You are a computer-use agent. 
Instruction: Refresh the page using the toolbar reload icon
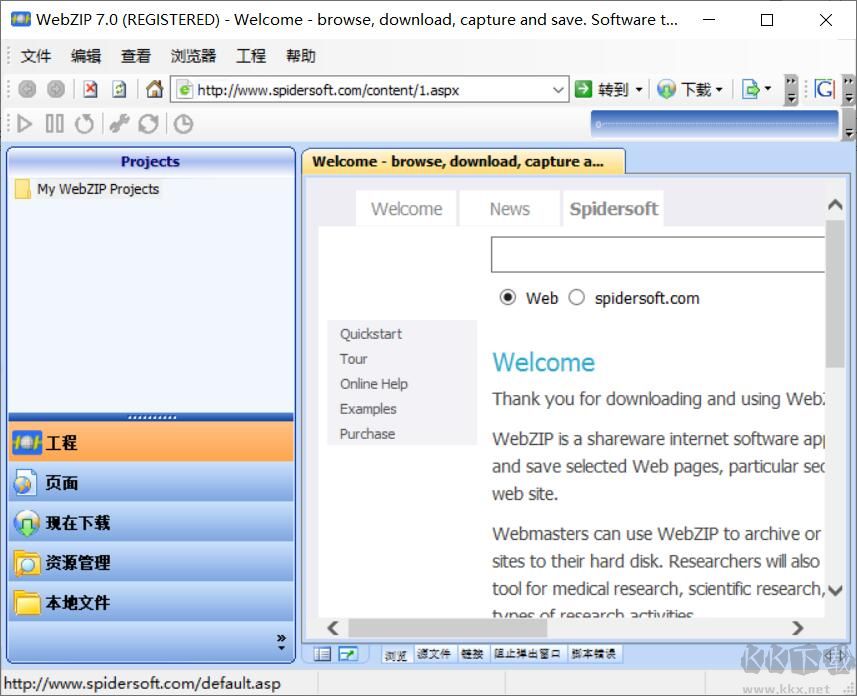click(x=119, y=89)
